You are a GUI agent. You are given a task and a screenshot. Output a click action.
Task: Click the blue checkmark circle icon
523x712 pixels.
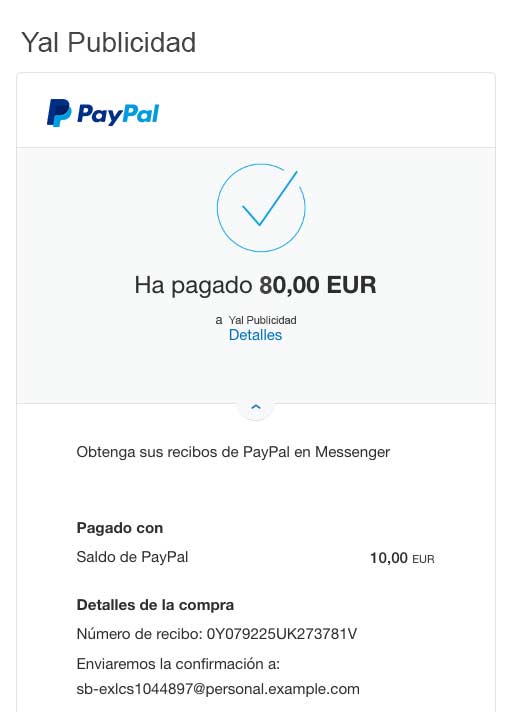coord(261,208)
